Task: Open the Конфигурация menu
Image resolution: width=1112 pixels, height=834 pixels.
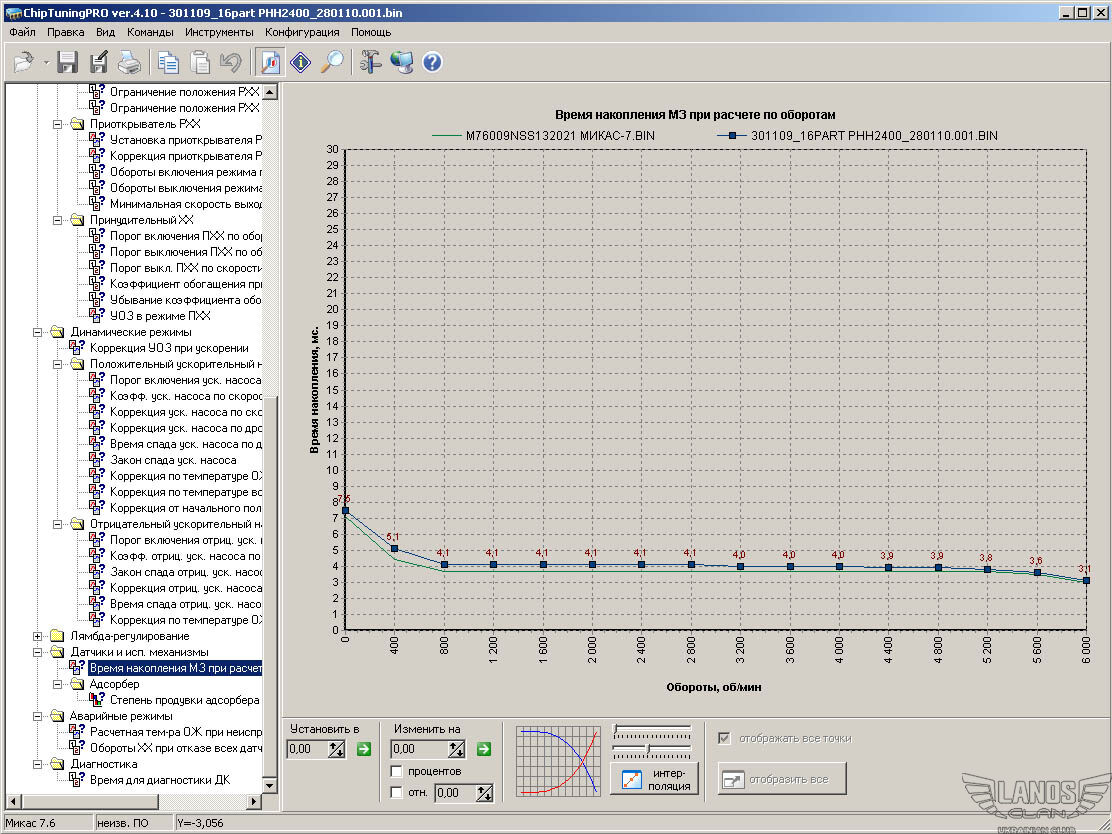Action: tap(302, 32)
